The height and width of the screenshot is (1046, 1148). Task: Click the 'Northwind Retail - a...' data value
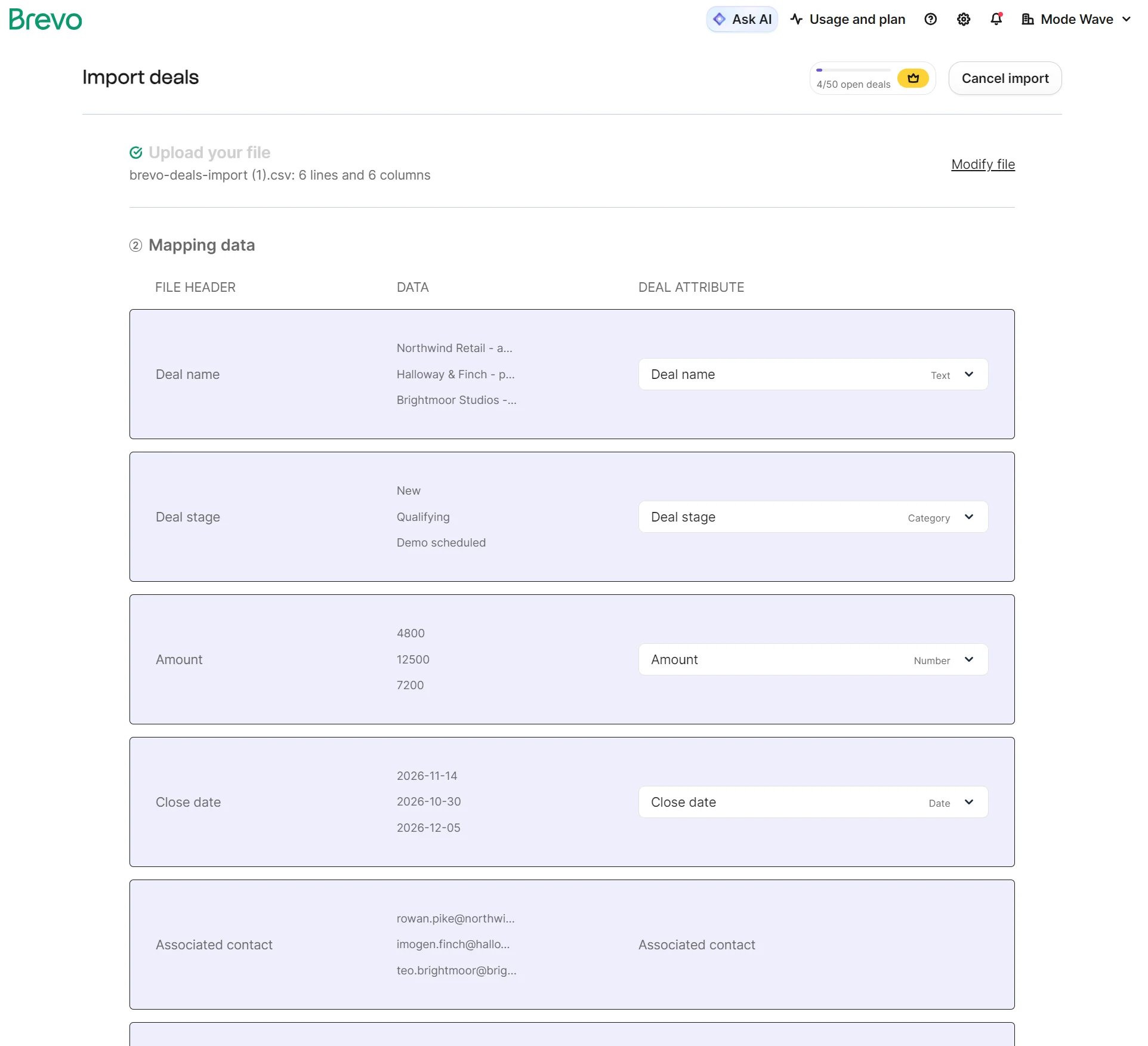coord(455,348)
